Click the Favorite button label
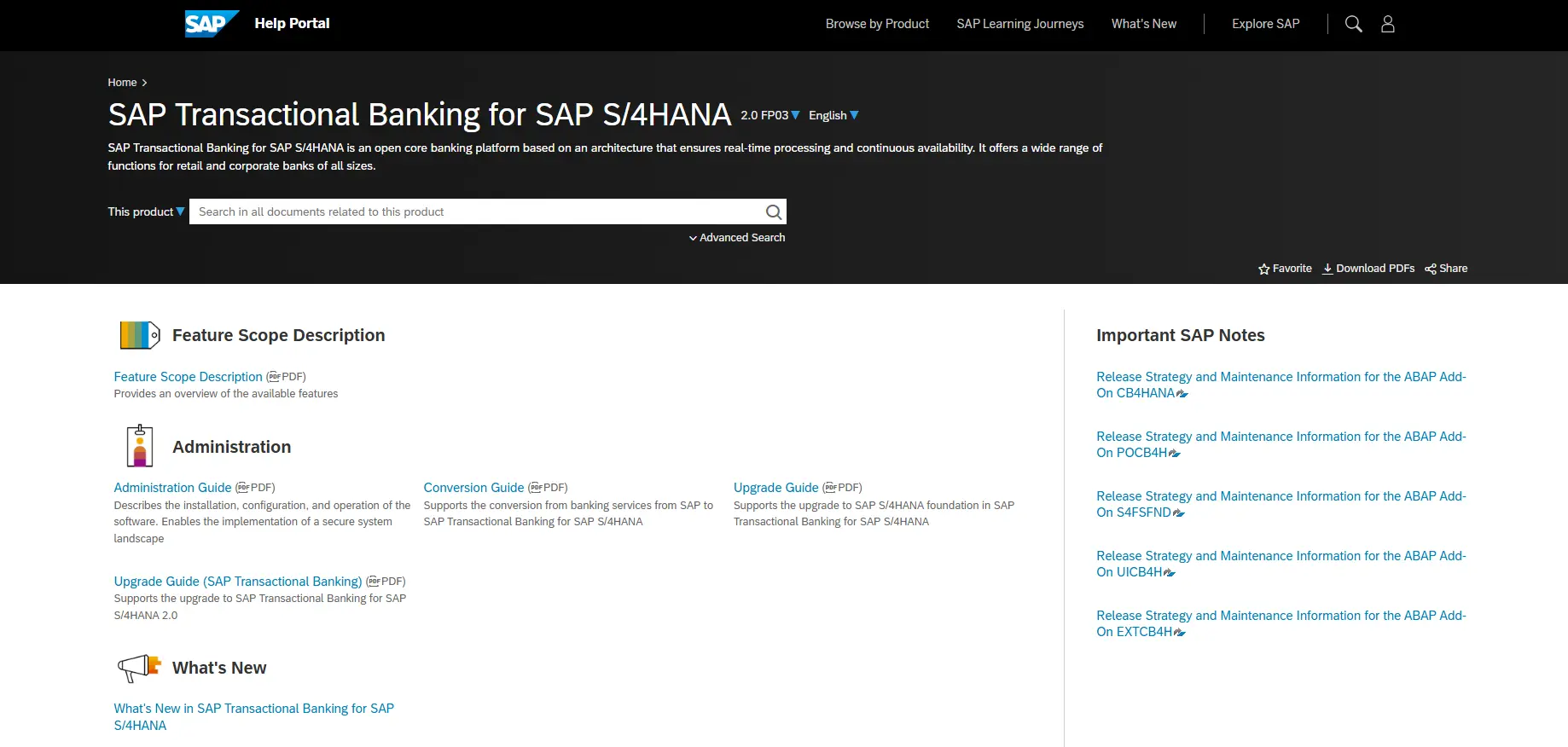The image size is (1568, 747). coord(1292,269)
